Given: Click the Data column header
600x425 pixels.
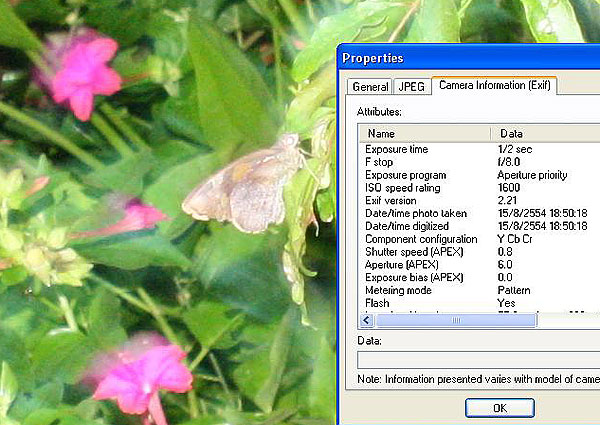Looking at the screenshot, I should [x=546, y=134].
